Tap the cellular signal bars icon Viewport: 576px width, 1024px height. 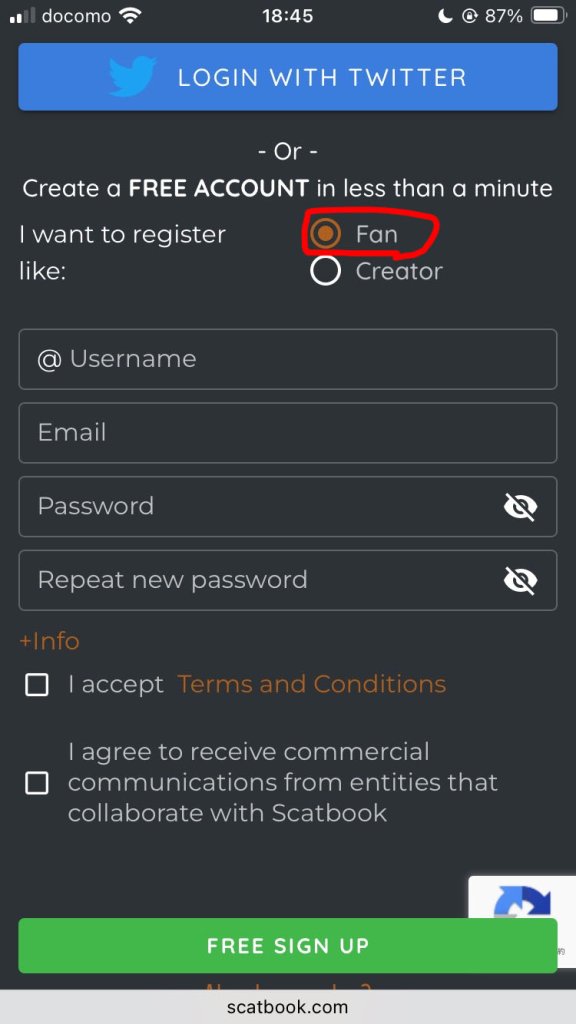tap(22, 16)
